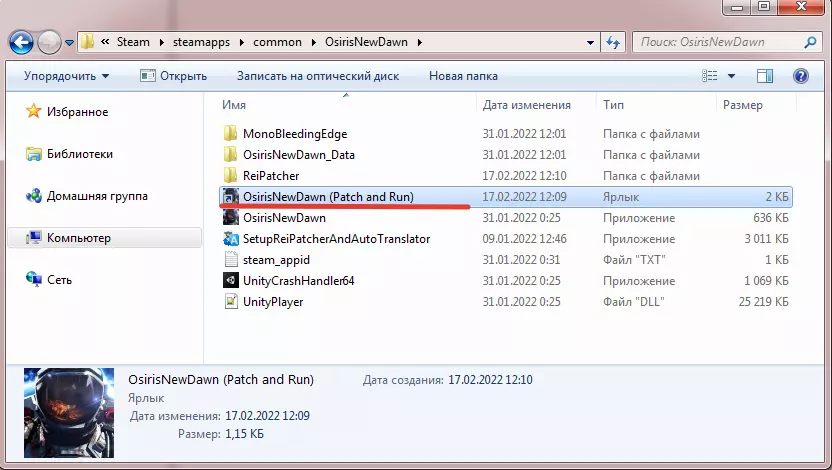Click the change view icon
The image size is (832, 470).
(x=709, y=76)
